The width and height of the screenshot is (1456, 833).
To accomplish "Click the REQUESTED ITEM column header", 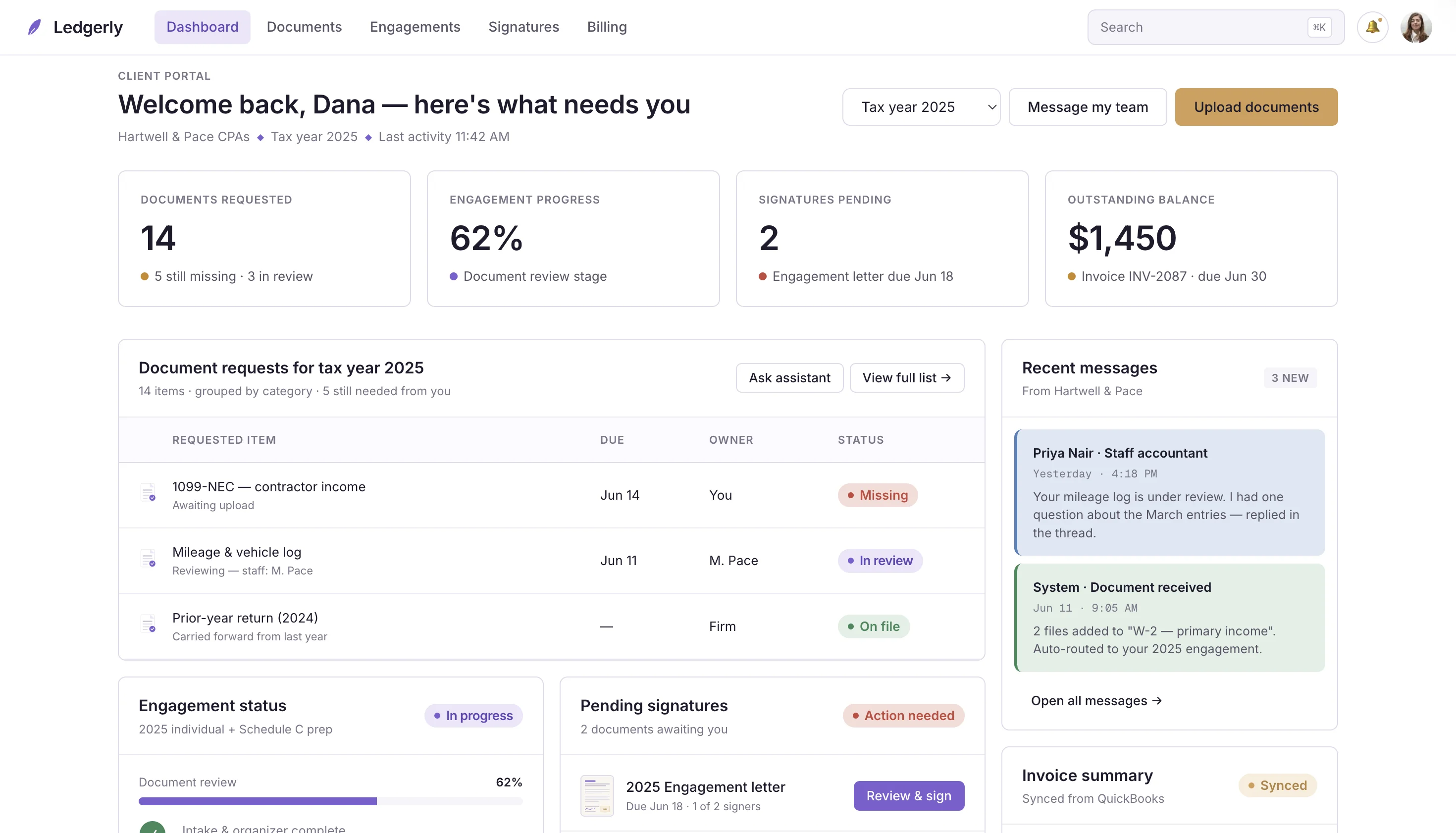I will coord(224,439).
